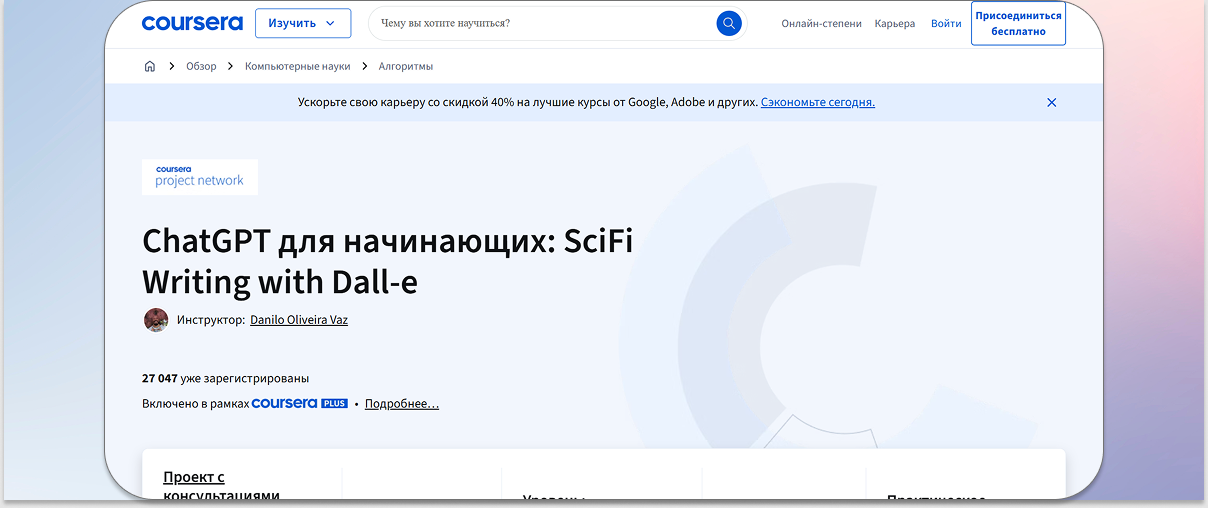Screen dimensions: 1208x508
Task: Click the magnifying glass search button
Action: pyautogui.click(x=729, y=23)
